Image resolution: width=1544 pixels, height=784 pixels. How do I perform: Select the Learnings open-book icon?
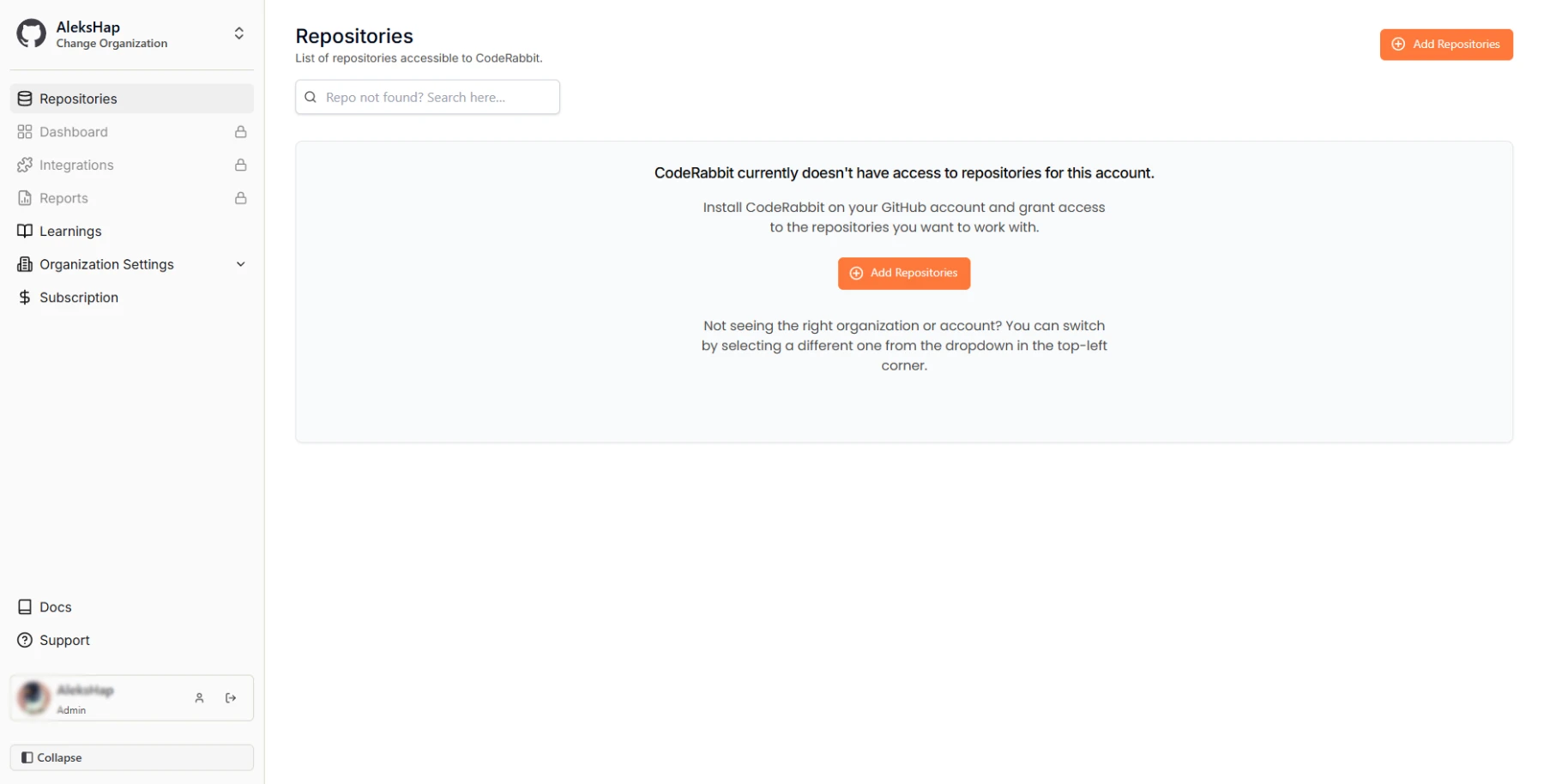(x=23, y=231)
